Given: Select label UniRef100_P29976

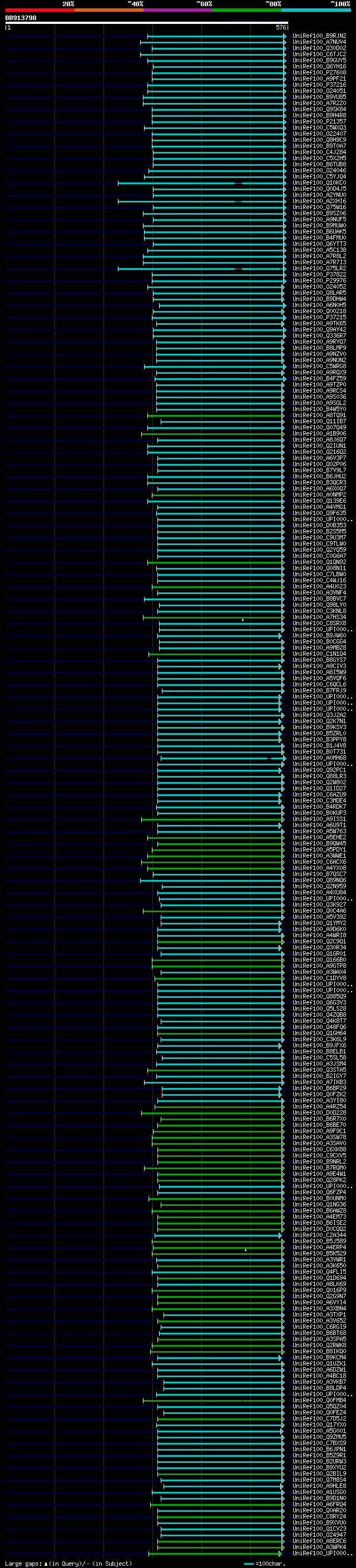Looking at the screenshot, I should (x=319, y=280).
